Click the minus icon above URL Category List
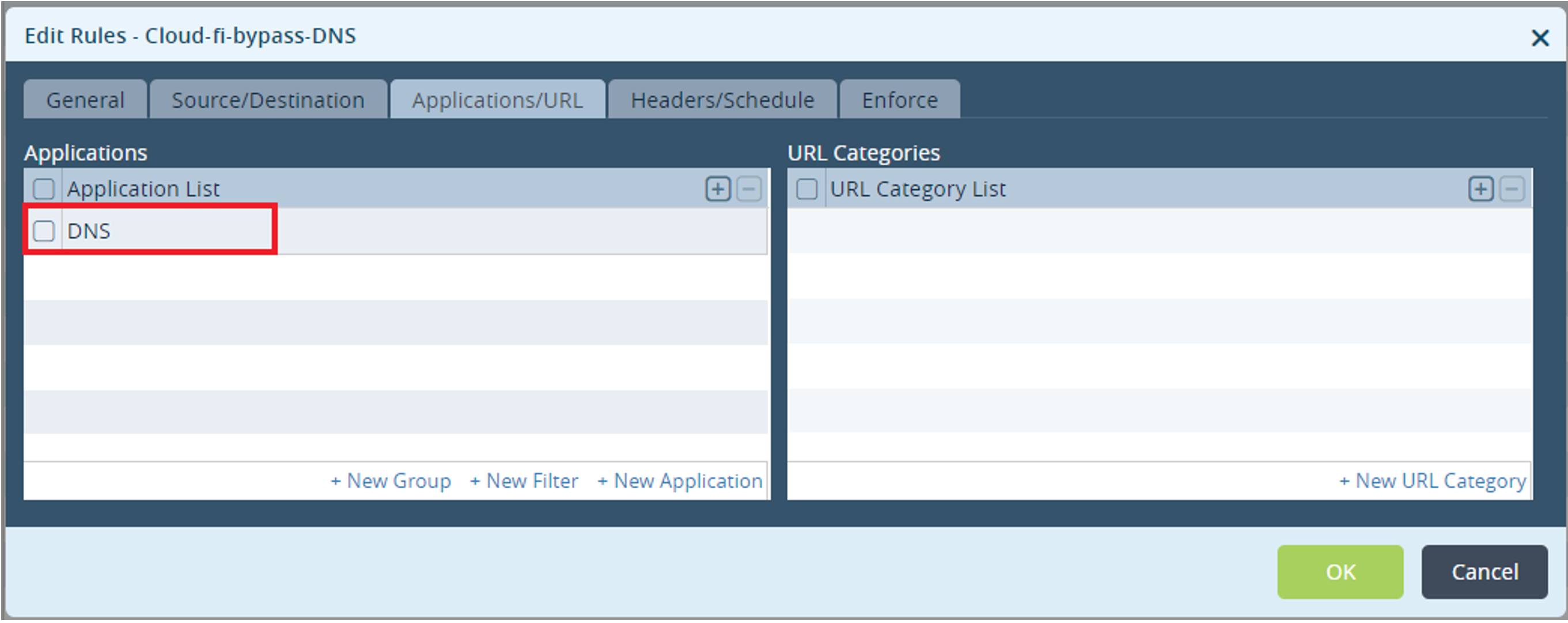Image resolution: width=1568 pixels, height=623 pixels. (x=1512, y=189)
